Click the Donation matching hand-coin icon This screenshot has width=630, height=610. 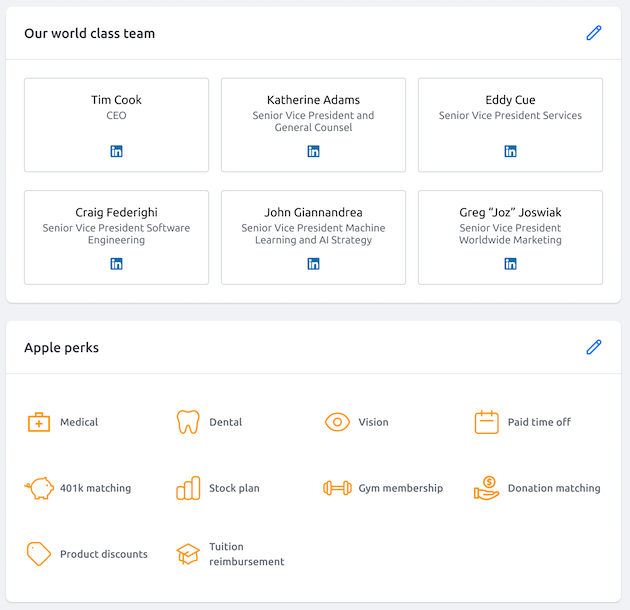487,488
